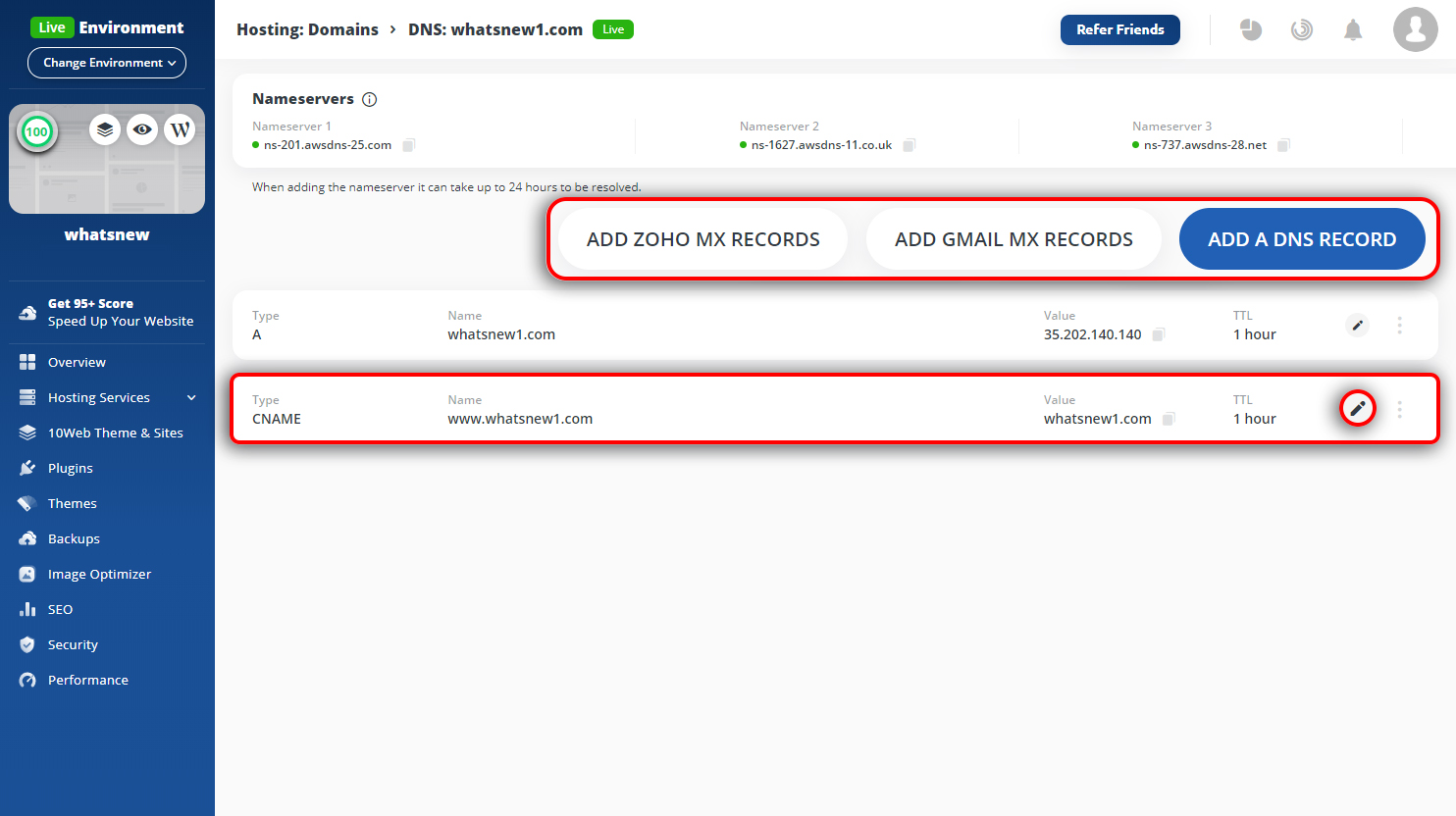Click the Image Optimizer icon
The width and height of the screenshot is (1456, 816).
pyautogui.click(x=27, y=574)
